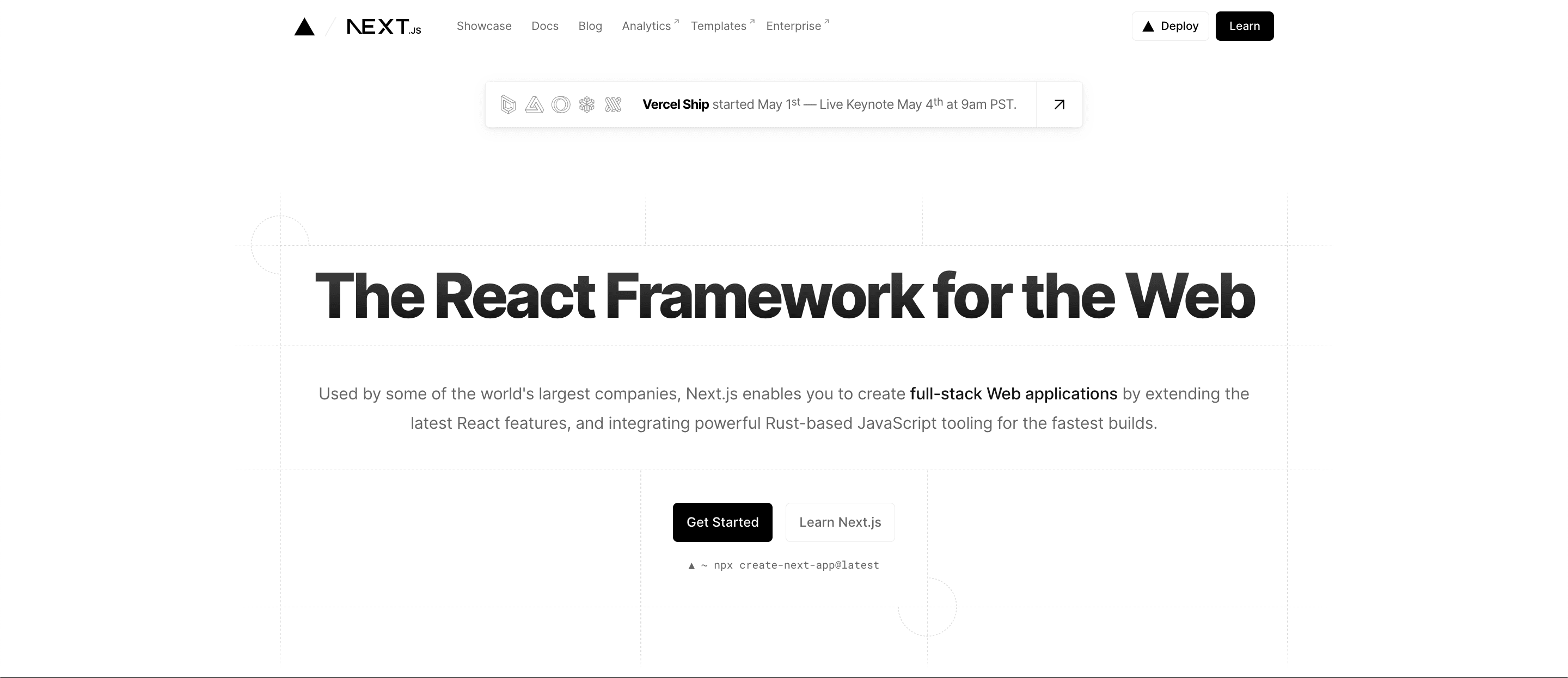Click the Learn link in navbar
This screenshot has width=1568, height=678.
[1244, 26]
